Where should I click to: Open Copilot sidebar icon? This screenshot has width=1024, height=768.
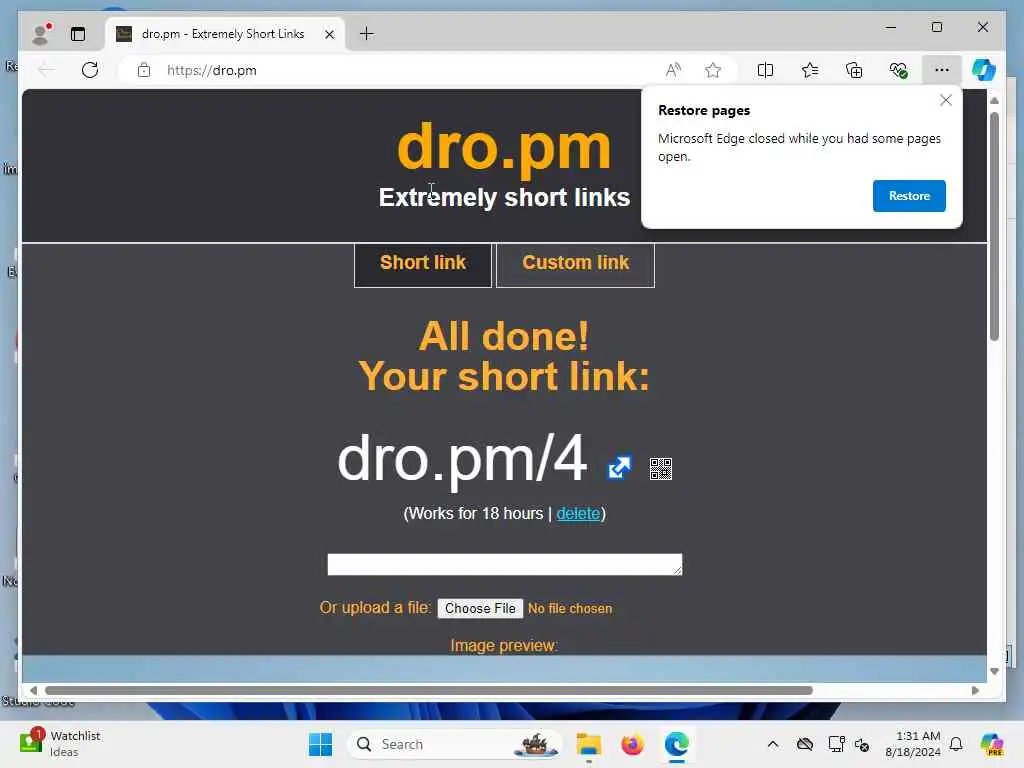[x=984, y=70]
